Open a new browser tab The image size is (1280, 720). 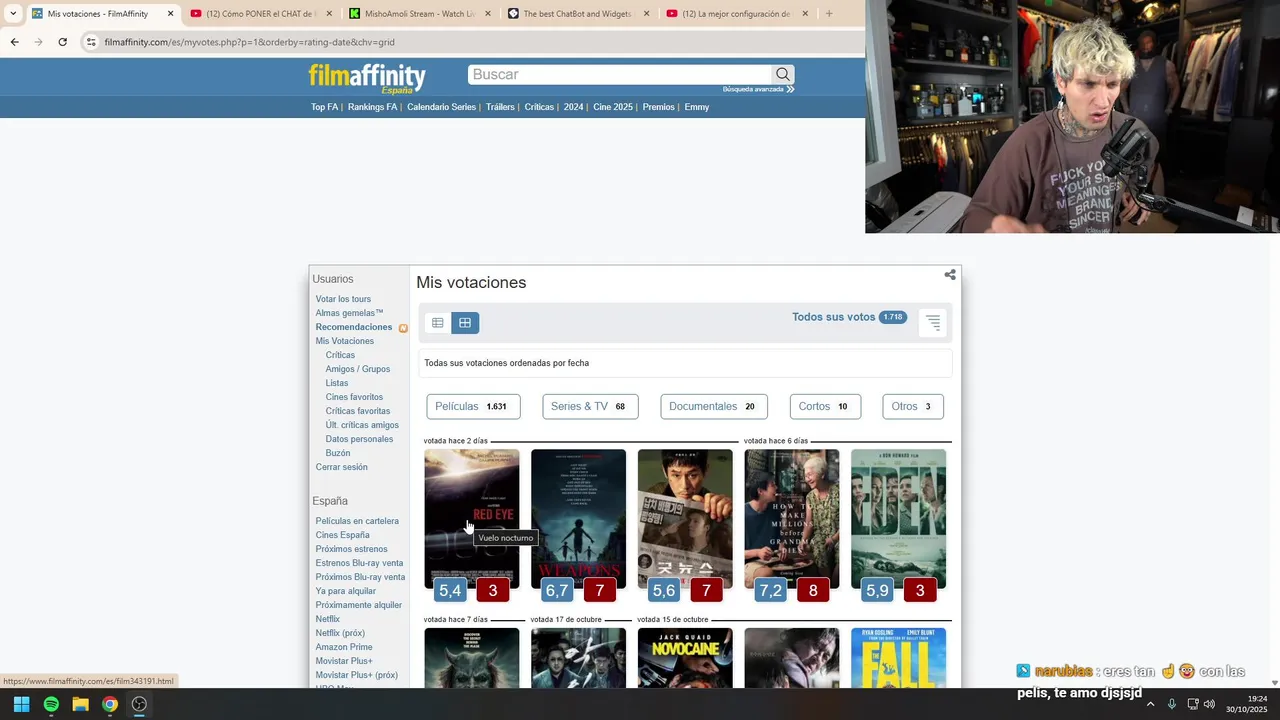pos(829,14)
